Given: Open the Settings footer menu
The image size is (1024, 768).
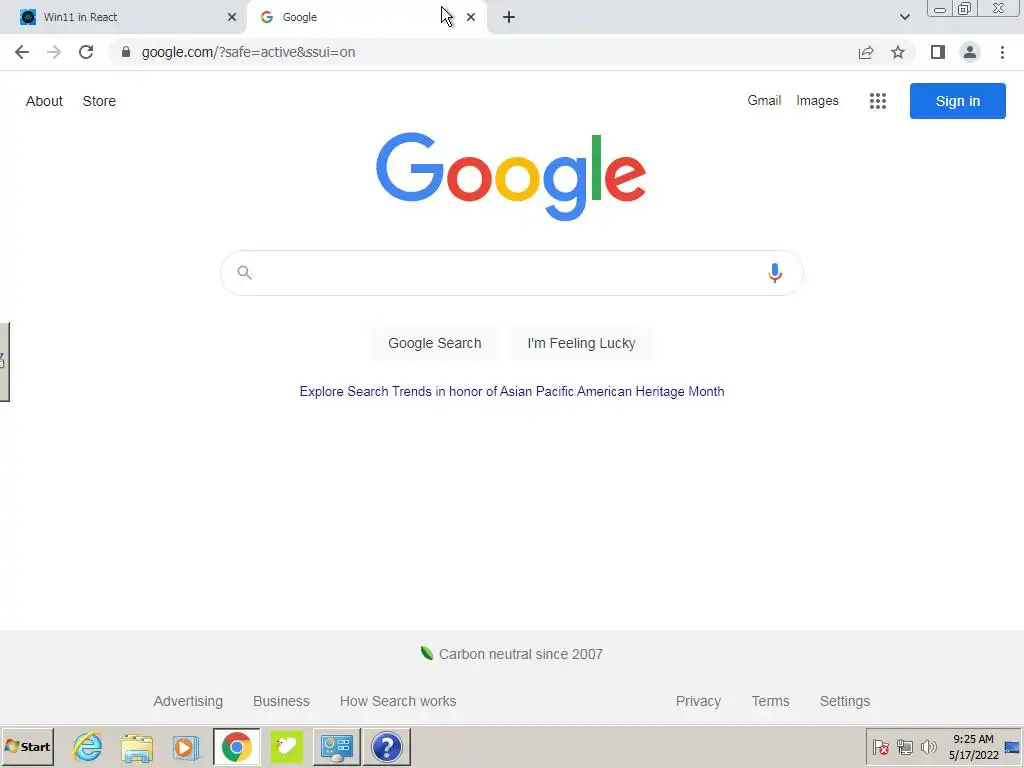Looking at the screenshot, I should click(844, 701).
